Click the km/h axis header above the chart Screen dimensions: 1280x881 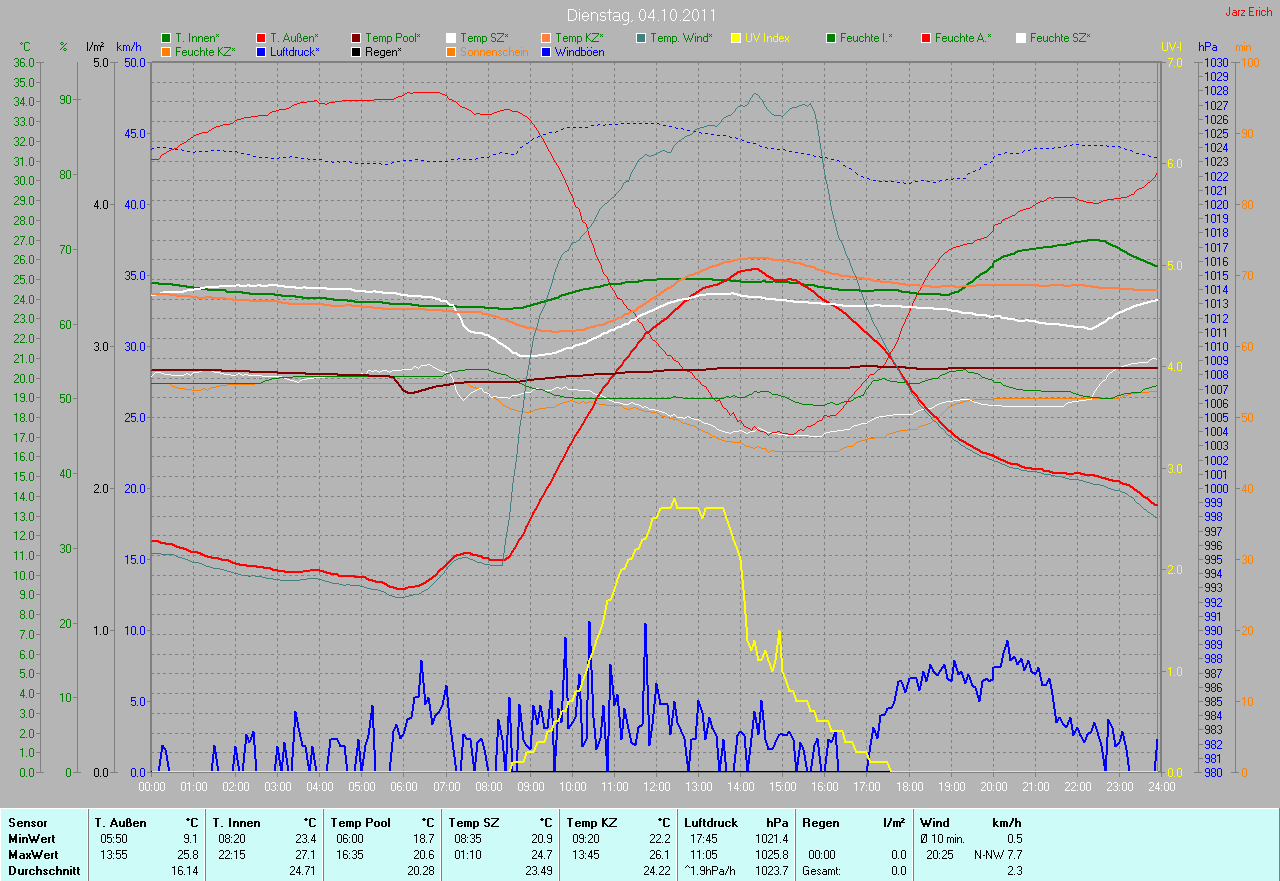[129, 47]
